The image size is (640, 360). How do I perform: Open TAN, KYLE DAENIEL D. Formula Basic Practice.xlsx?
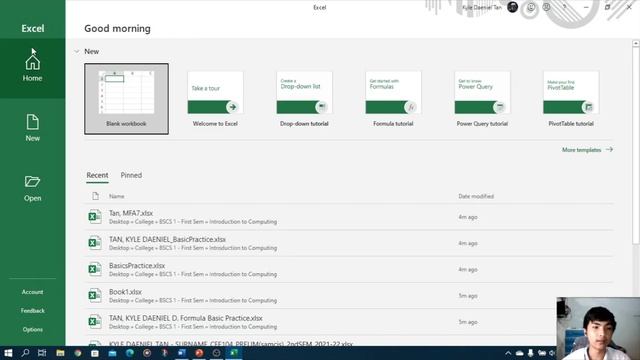349,322
